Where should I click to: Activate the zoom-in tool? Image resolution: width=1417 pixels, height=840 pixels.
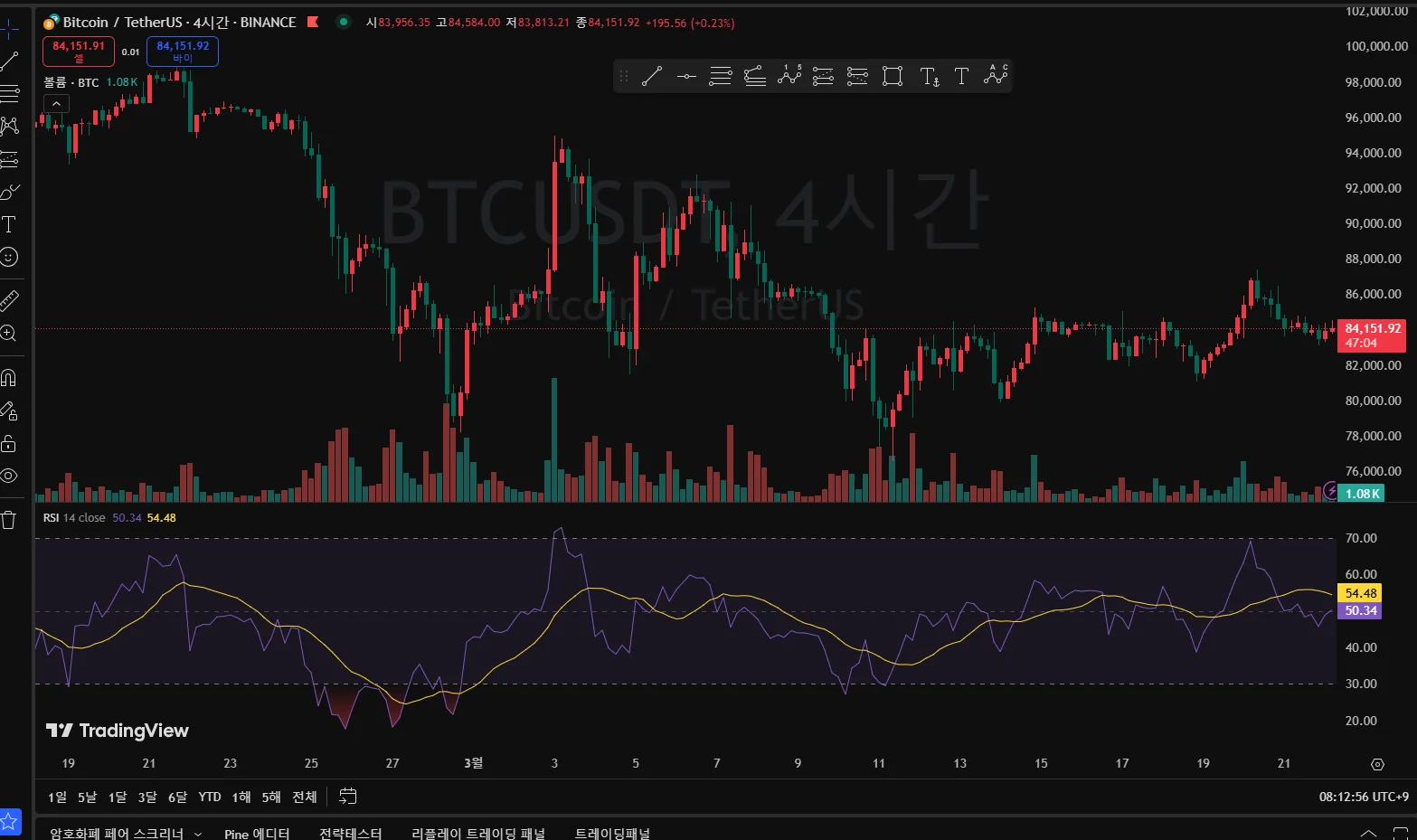click(x=8, y=334)
